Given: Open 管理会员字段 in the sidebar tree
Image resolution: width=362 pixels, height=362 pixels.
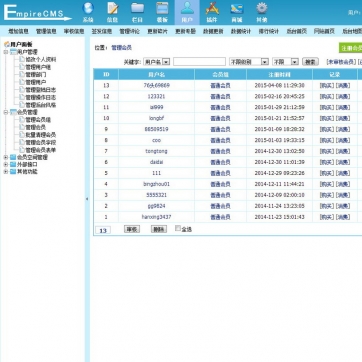Looking at the screenshot, I should (x=41, y=143).
